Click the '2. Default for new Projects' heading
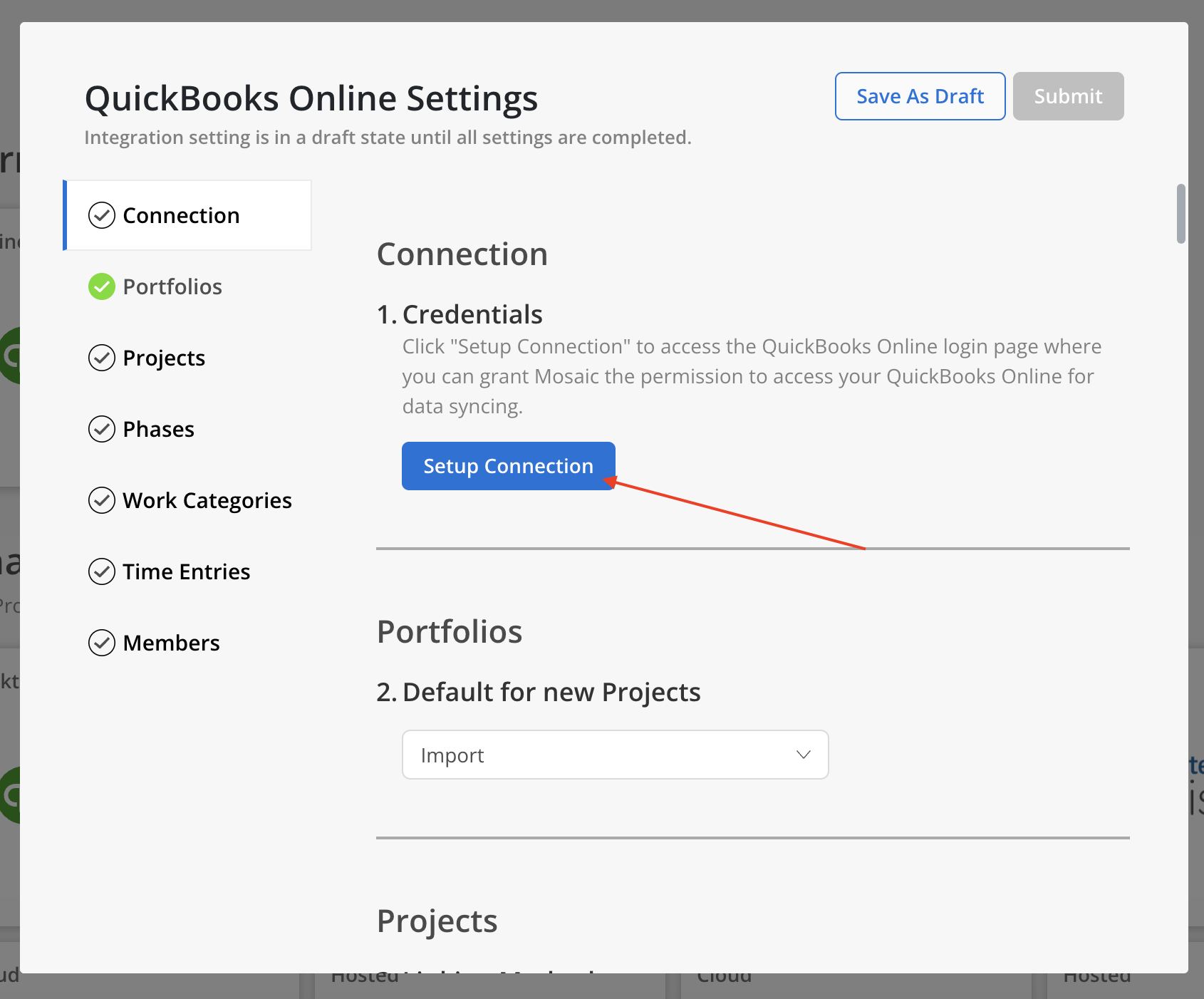 [539, 692]
